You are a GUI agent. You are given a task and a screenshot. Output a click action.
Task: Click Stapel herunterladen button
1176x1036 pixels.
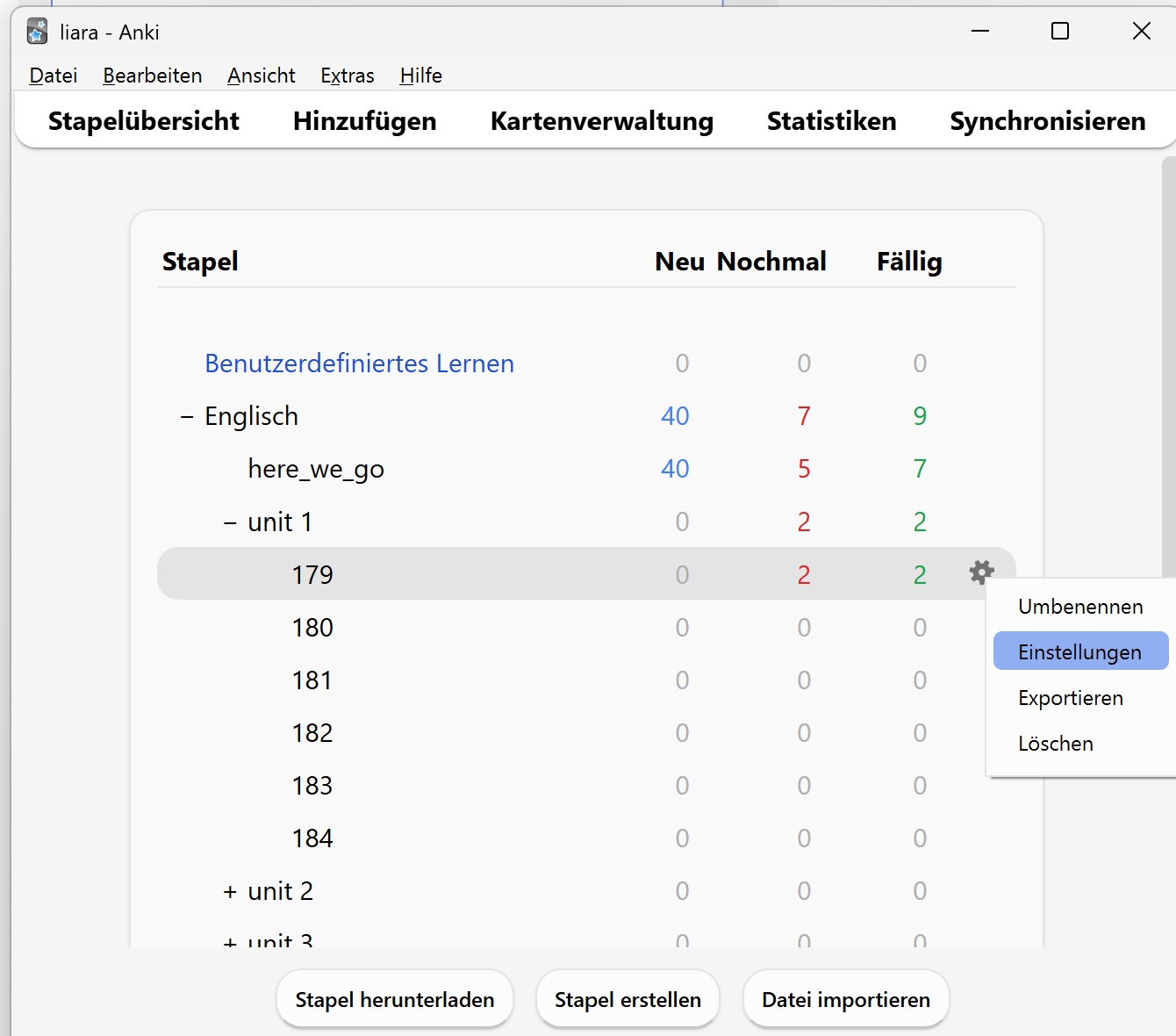(395, 999)
